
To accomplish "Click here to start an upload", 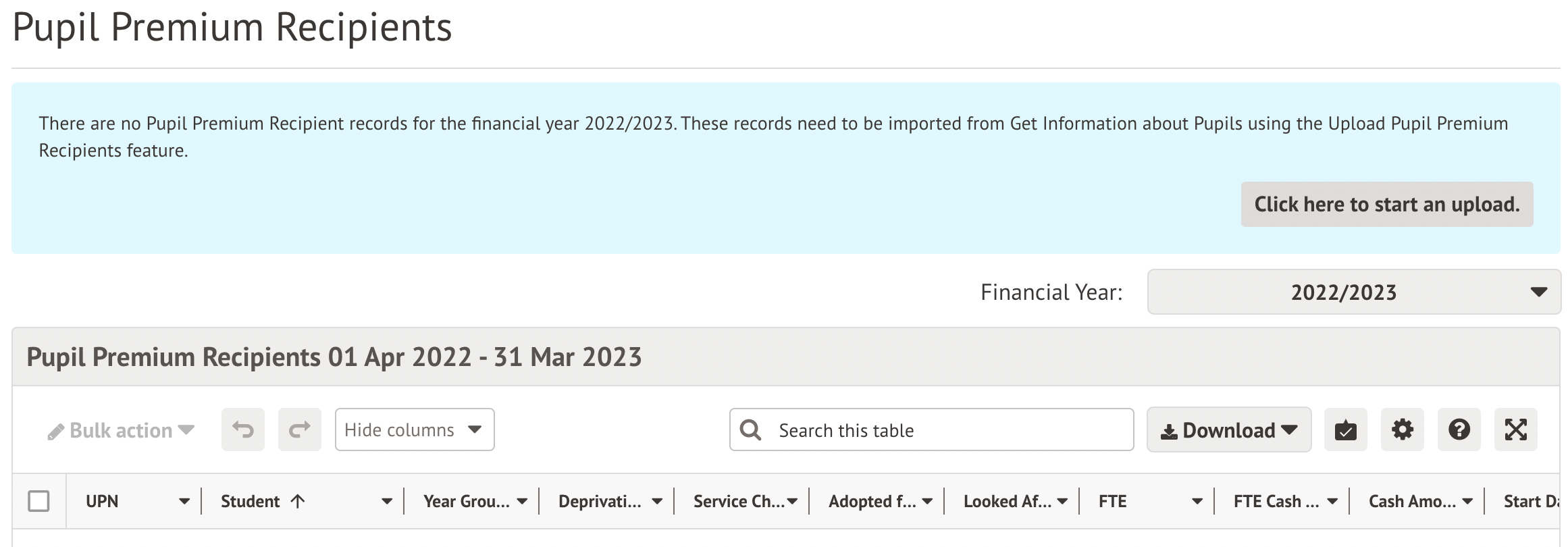I will [x=1386, y=204].
